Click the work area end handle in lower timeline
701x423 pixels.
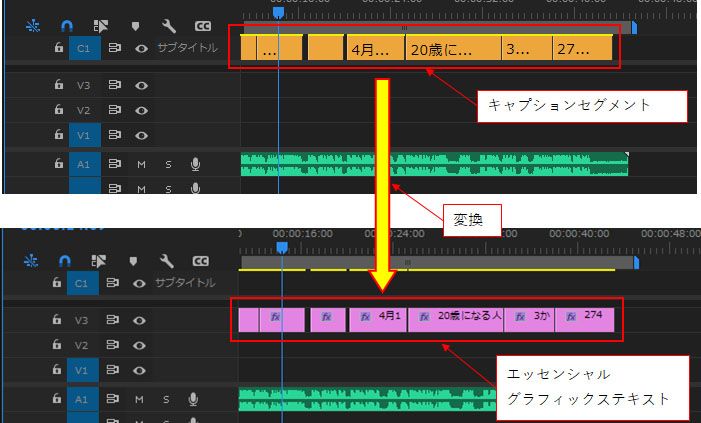(x=636, y=263)
